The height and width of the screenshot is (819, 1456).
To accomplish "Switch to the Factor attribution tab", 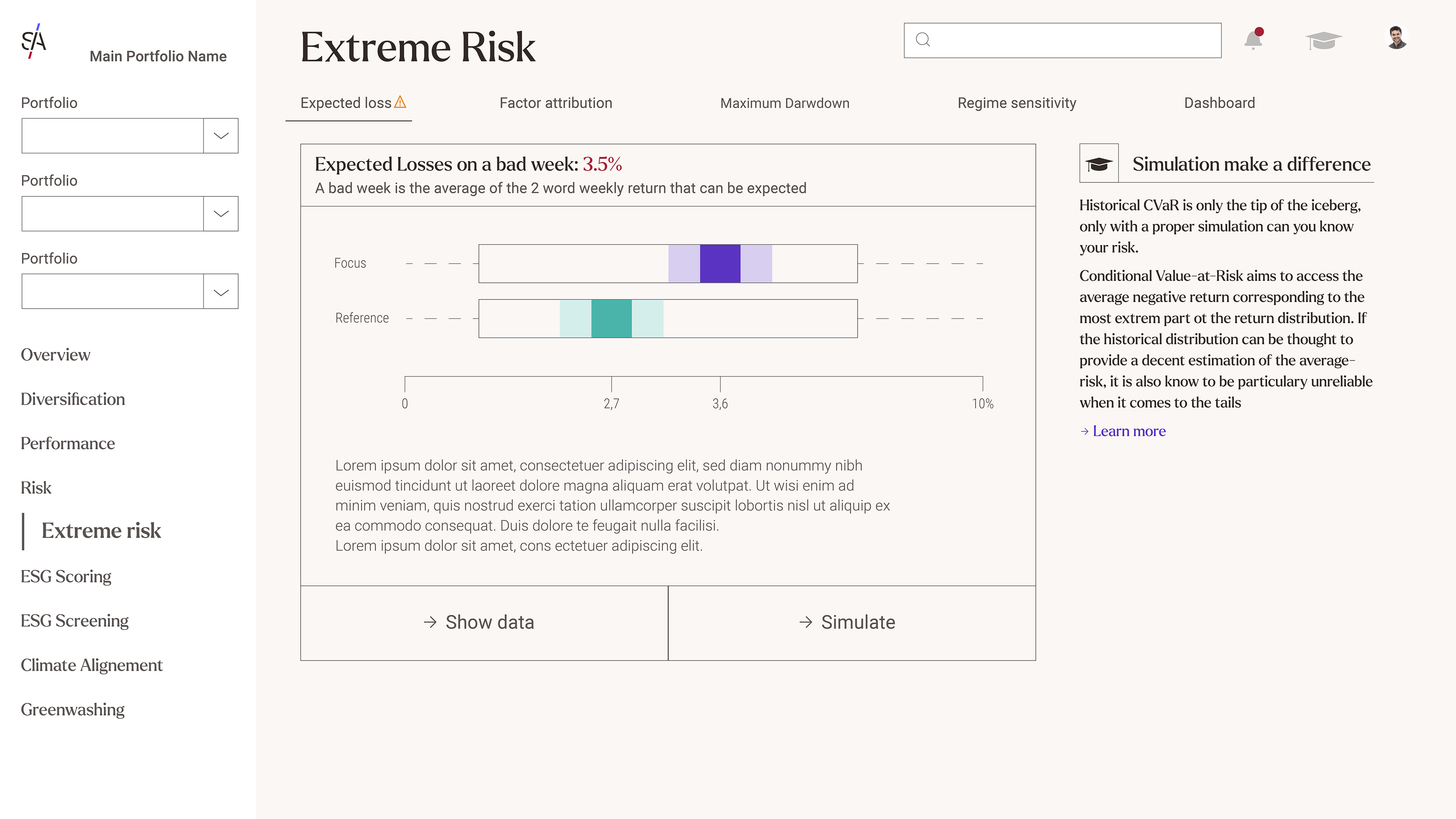I will pos(555,103).
